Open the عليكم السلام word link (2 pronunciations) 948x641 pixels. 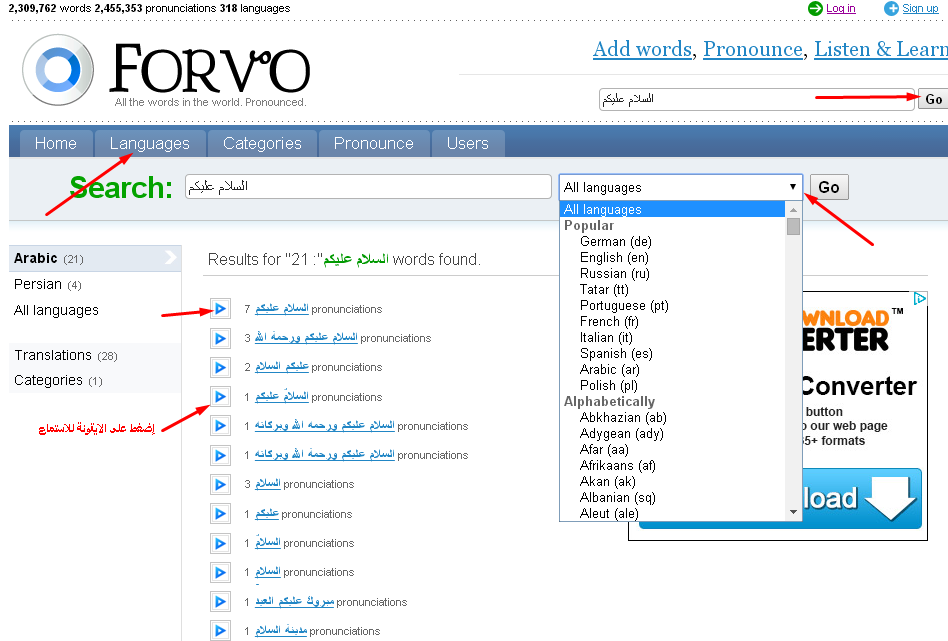(282, 366)
